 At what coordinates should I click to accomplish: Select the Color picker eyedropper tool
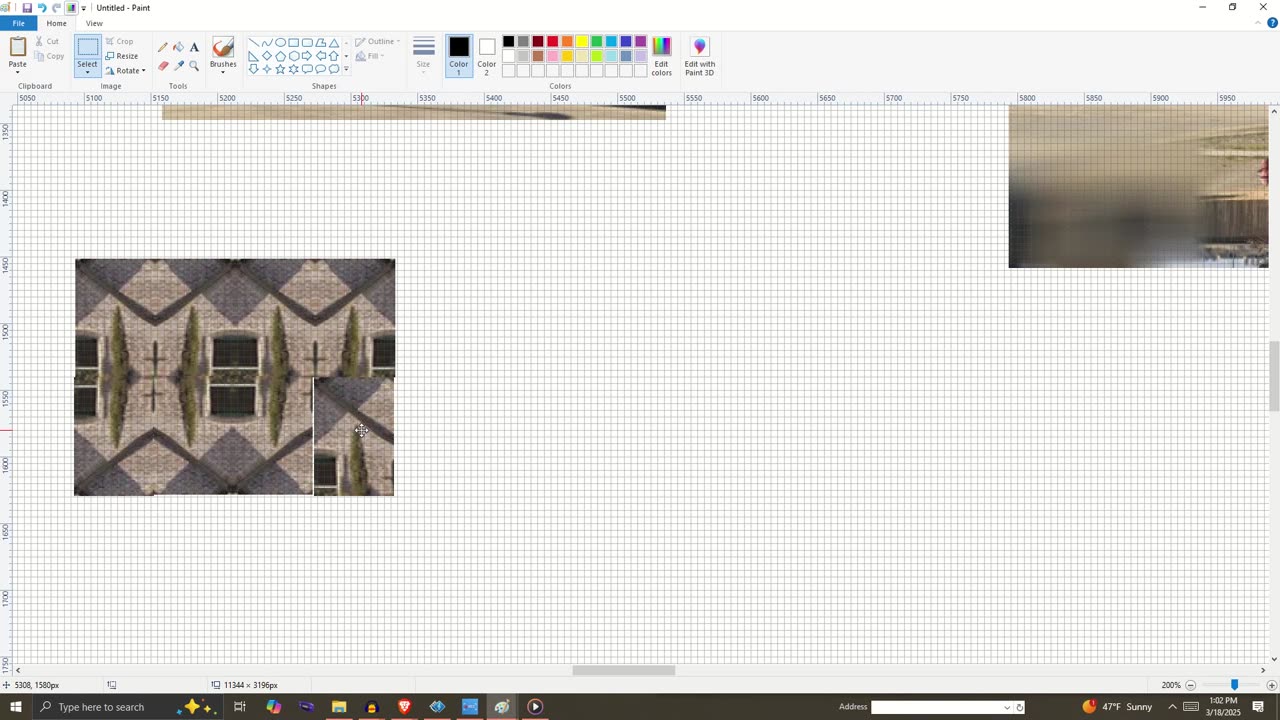(x=178, y=66)
